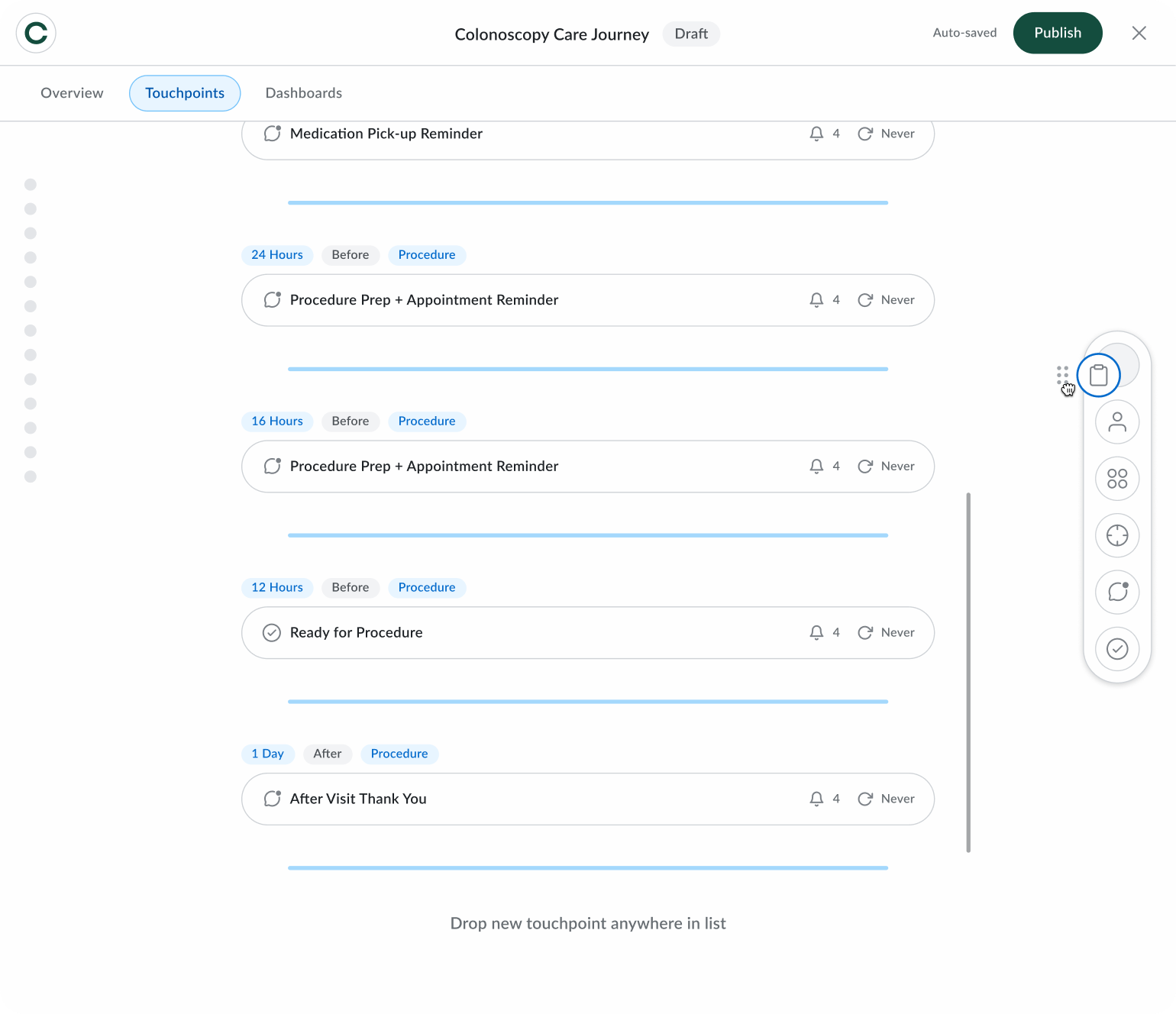Click the Colonoscopy Care Journey title
The height and width of the screenshot is (1014, 1176).
tap(552, 34)
